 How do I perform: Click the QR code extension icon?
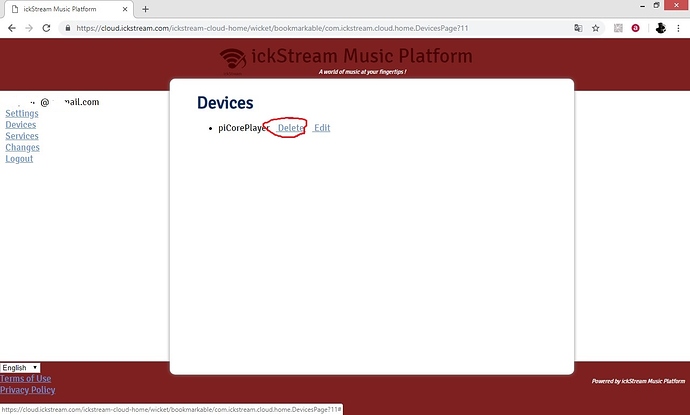[618, 28]
